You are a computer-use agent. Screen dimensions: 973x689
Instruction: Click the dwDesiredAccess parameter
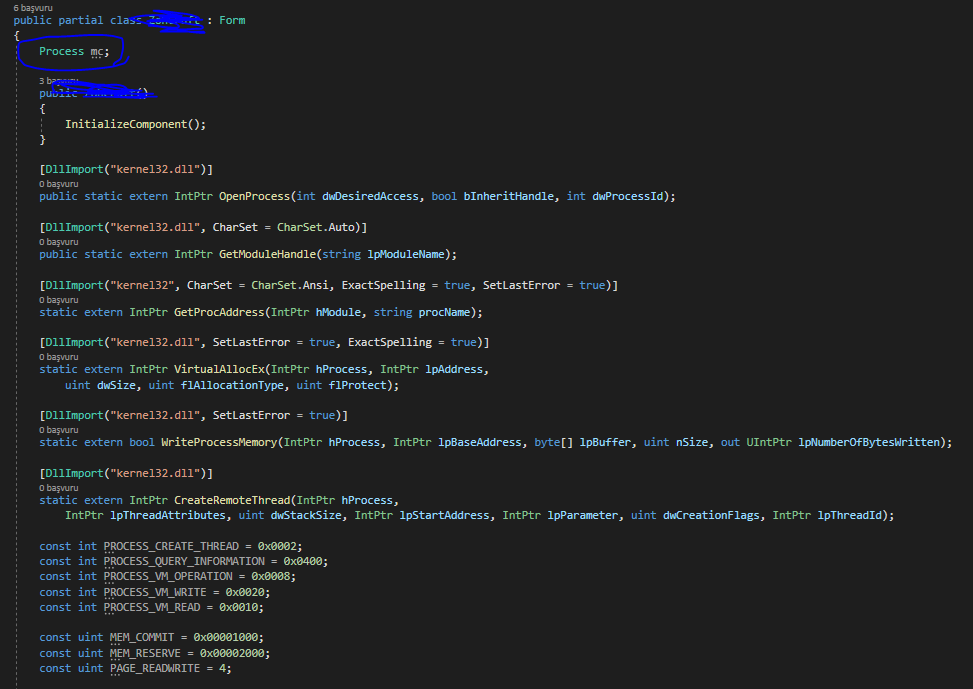coord(370,196)
